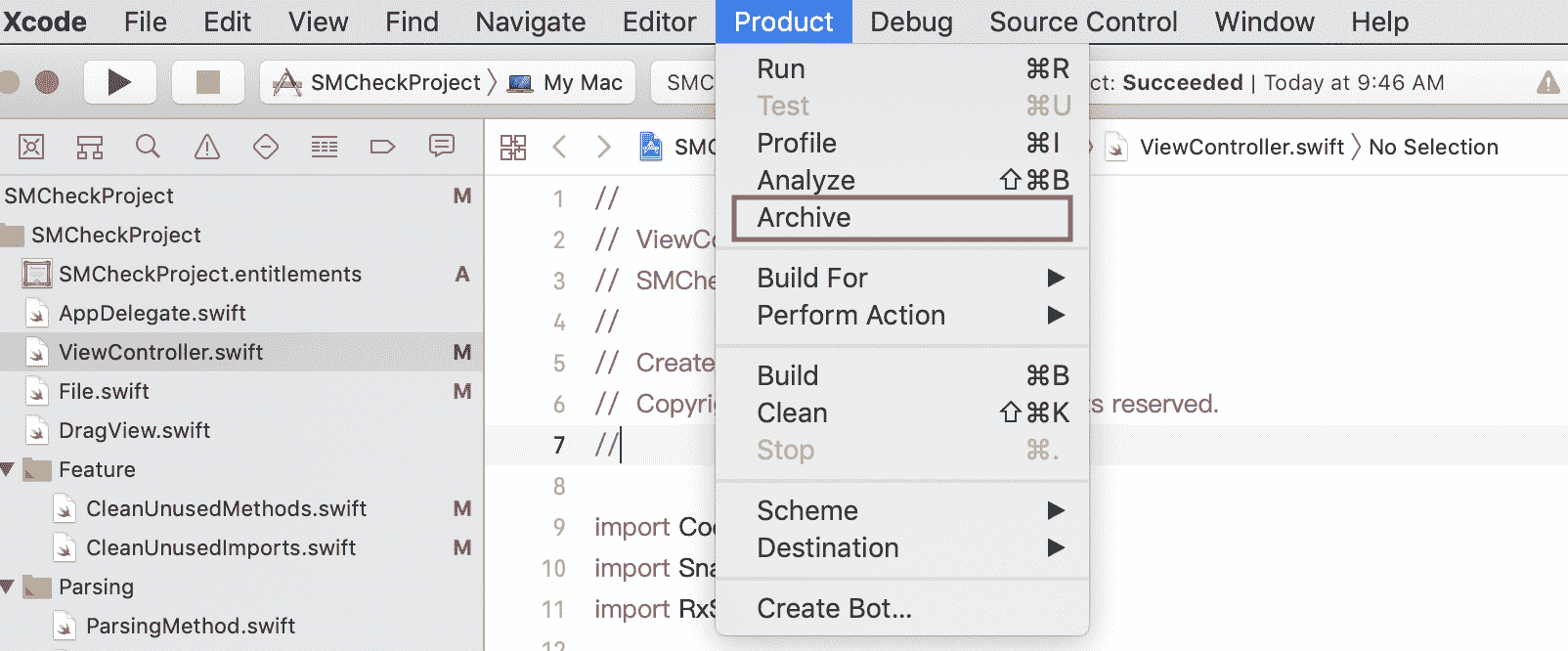Open the Debug navigator lines icon
Image resolution: width=1568 pixels, height=651 pixels.
click(325, 147)
